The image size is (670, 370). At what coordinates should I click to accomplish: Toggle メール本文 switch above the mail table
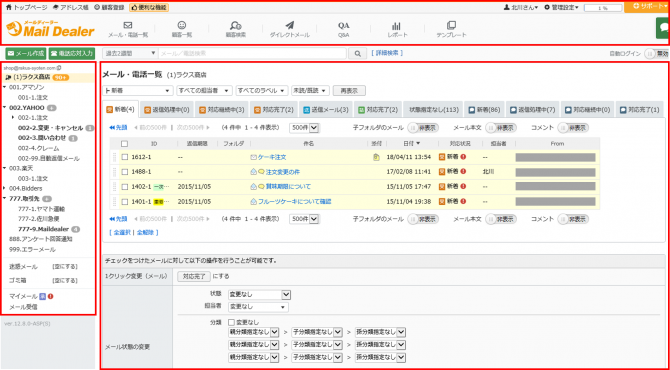501,127
